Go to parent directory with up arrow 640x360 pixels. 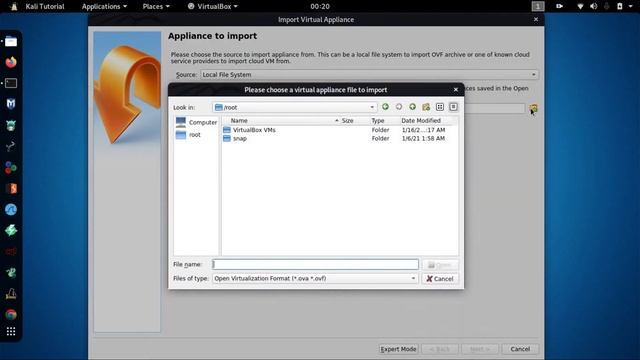(x=413, y=107)
